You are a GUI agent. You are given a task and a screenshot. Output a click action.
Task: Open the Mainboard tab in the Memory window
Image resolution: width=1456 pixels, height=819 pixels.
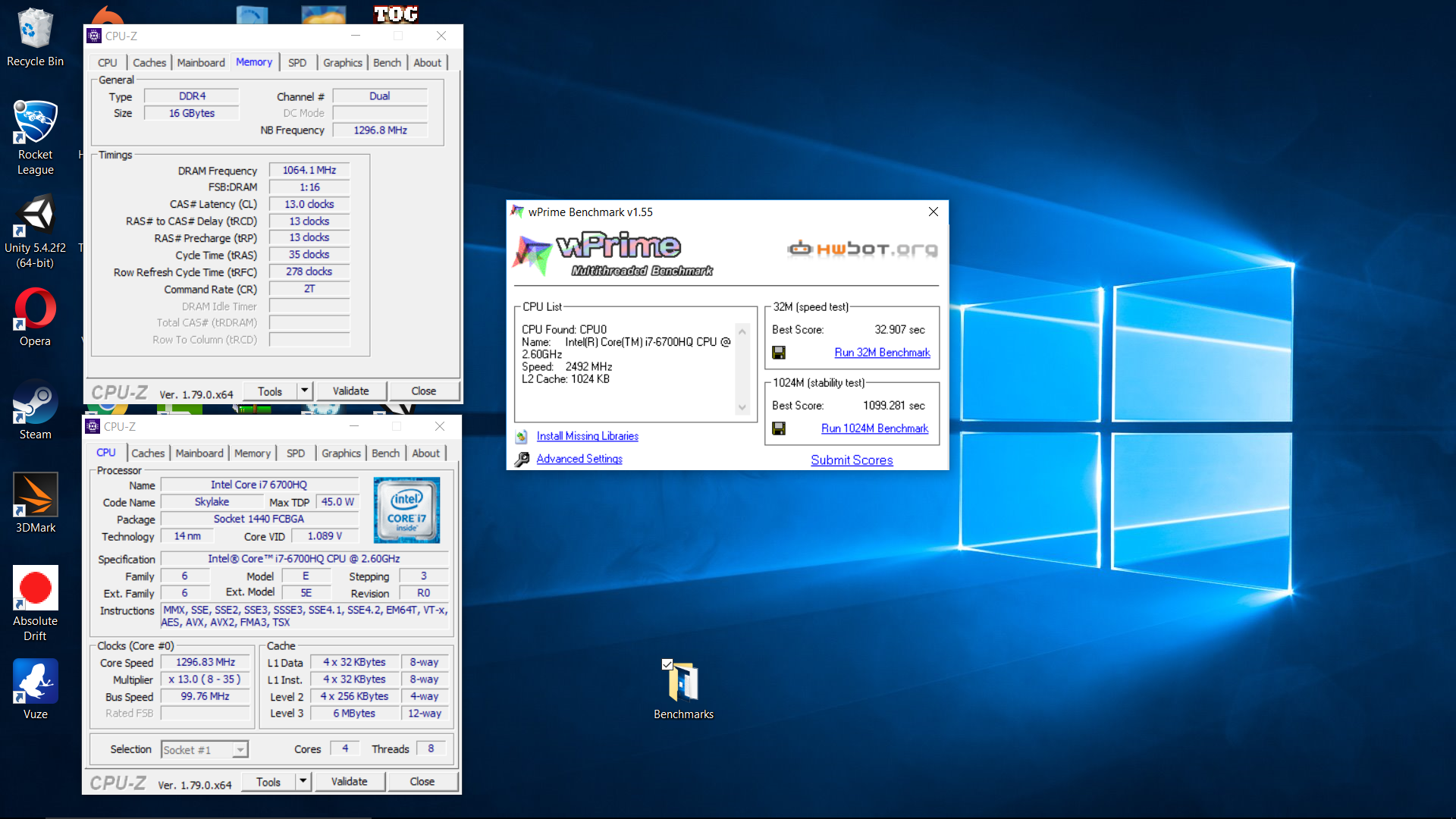[201, 63]
